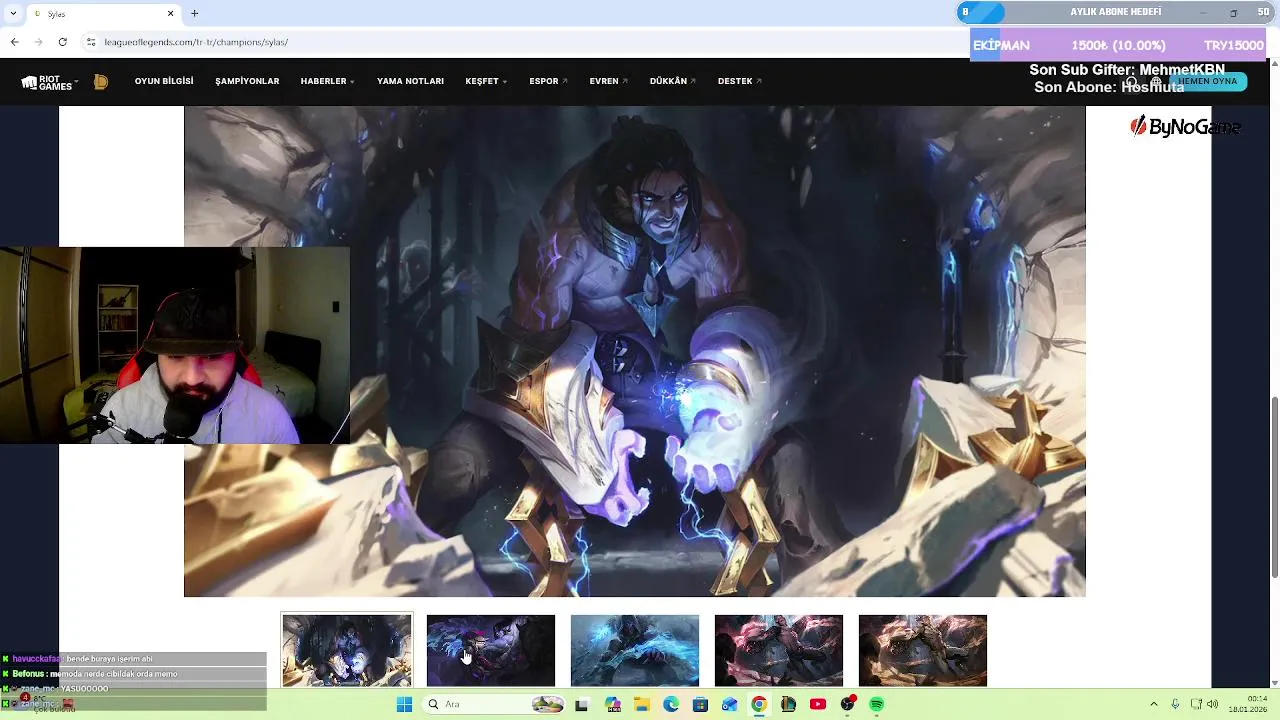Open YAMA NOTLARI nav link
This screenshot has width=1280, height=720.
410,81
